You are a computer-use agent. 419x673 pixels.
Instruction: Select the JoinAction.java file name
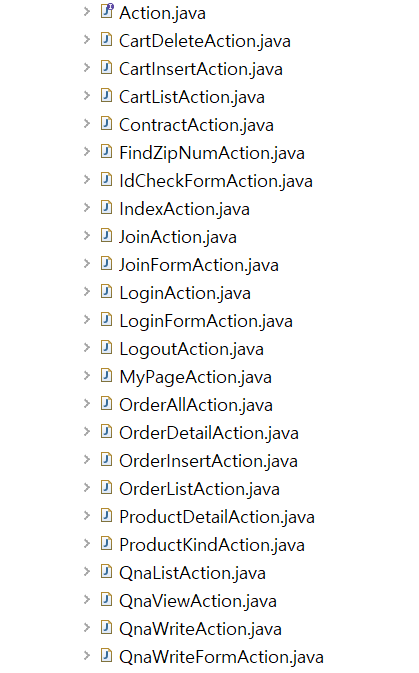[x=178, y=237]
